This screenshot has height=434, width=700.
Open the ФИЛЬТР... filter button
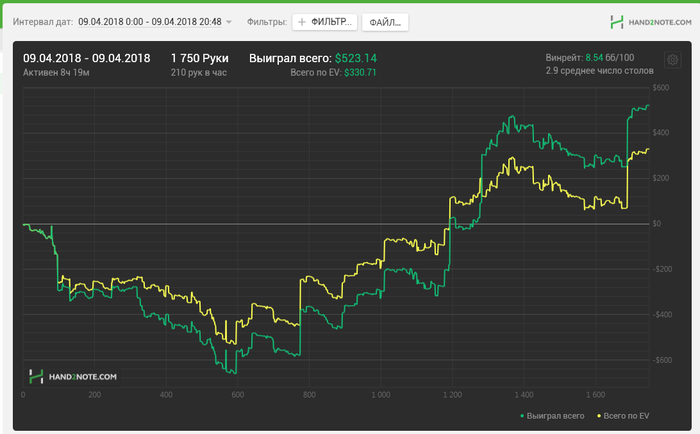coord(325,22)
